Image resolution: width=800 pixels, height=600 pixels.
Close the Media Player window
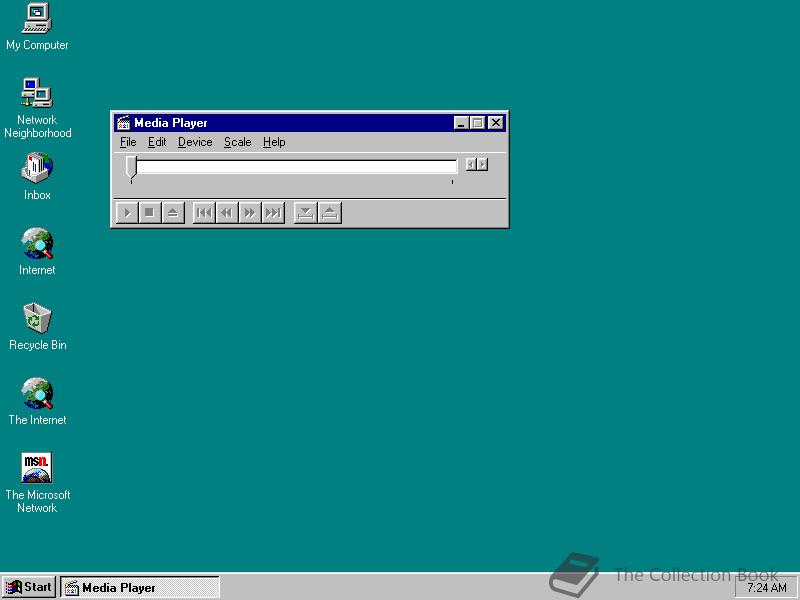[496, 123]
